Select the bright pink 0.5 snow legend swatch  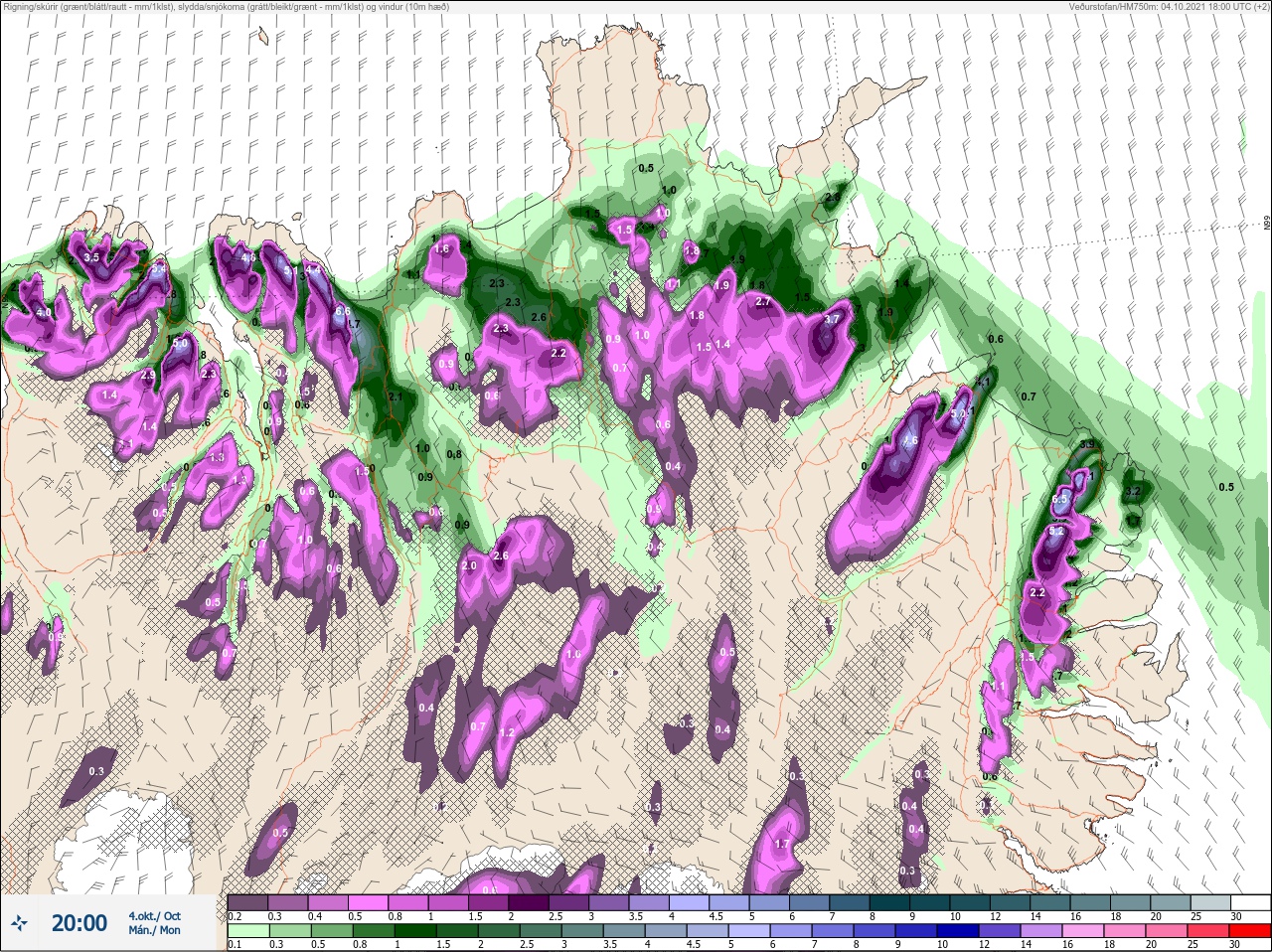click(368, 902)
